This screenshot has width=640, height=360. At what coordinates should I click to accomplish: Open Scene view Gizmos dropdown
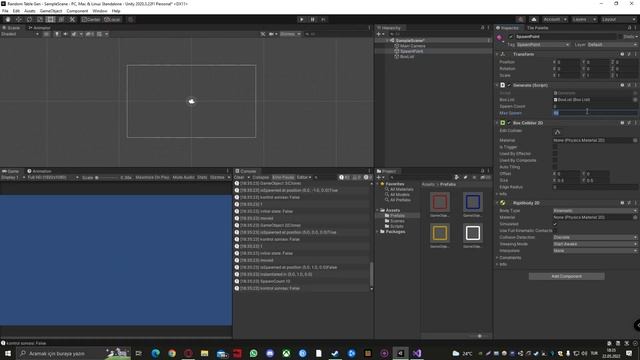[290, 34]
